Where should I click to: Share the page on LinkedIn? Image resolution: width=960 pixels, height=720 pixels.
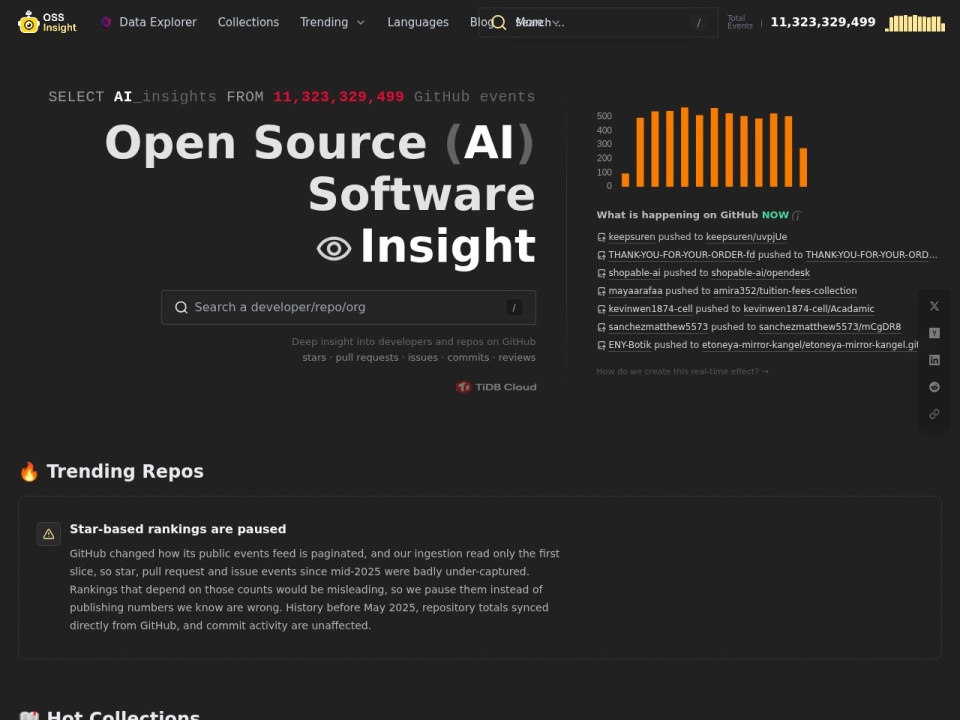point(934,360)
